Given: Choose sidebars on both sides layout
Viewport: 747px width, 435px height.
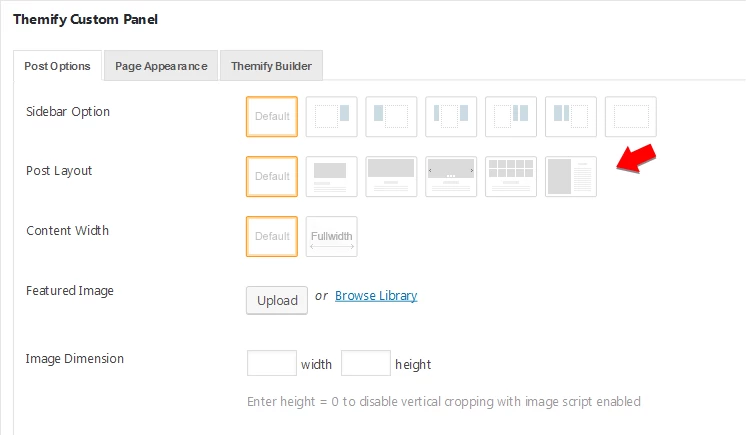Looking at the screenshot, I should click(x=451, y=117).
